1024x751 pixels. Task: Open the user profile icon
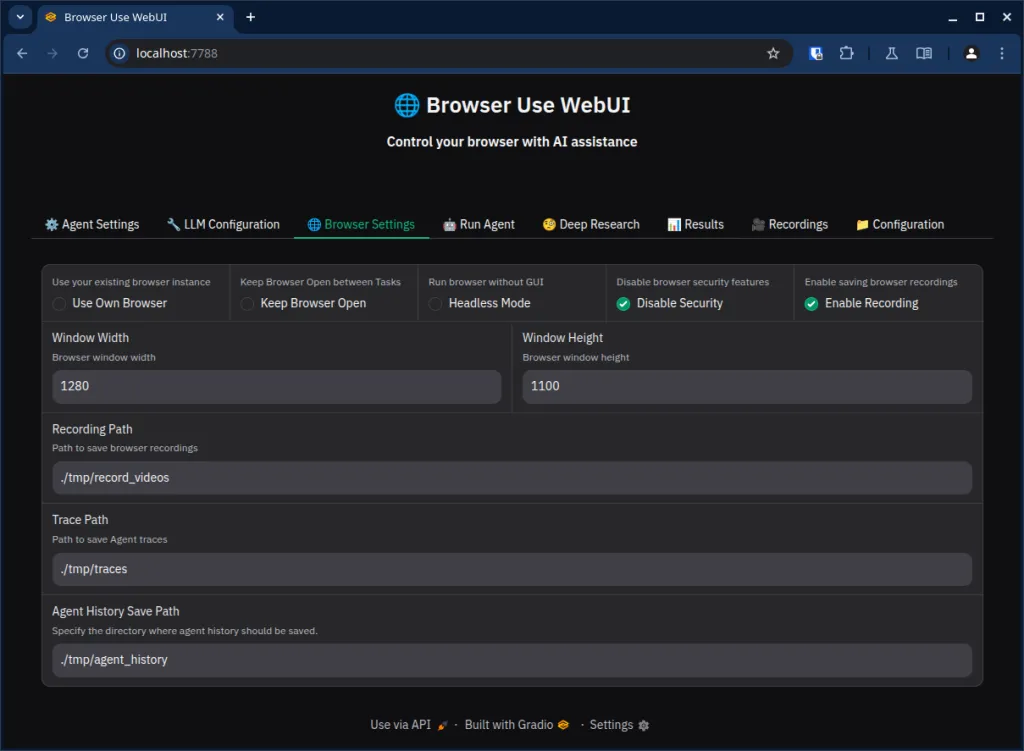[971, 54]
